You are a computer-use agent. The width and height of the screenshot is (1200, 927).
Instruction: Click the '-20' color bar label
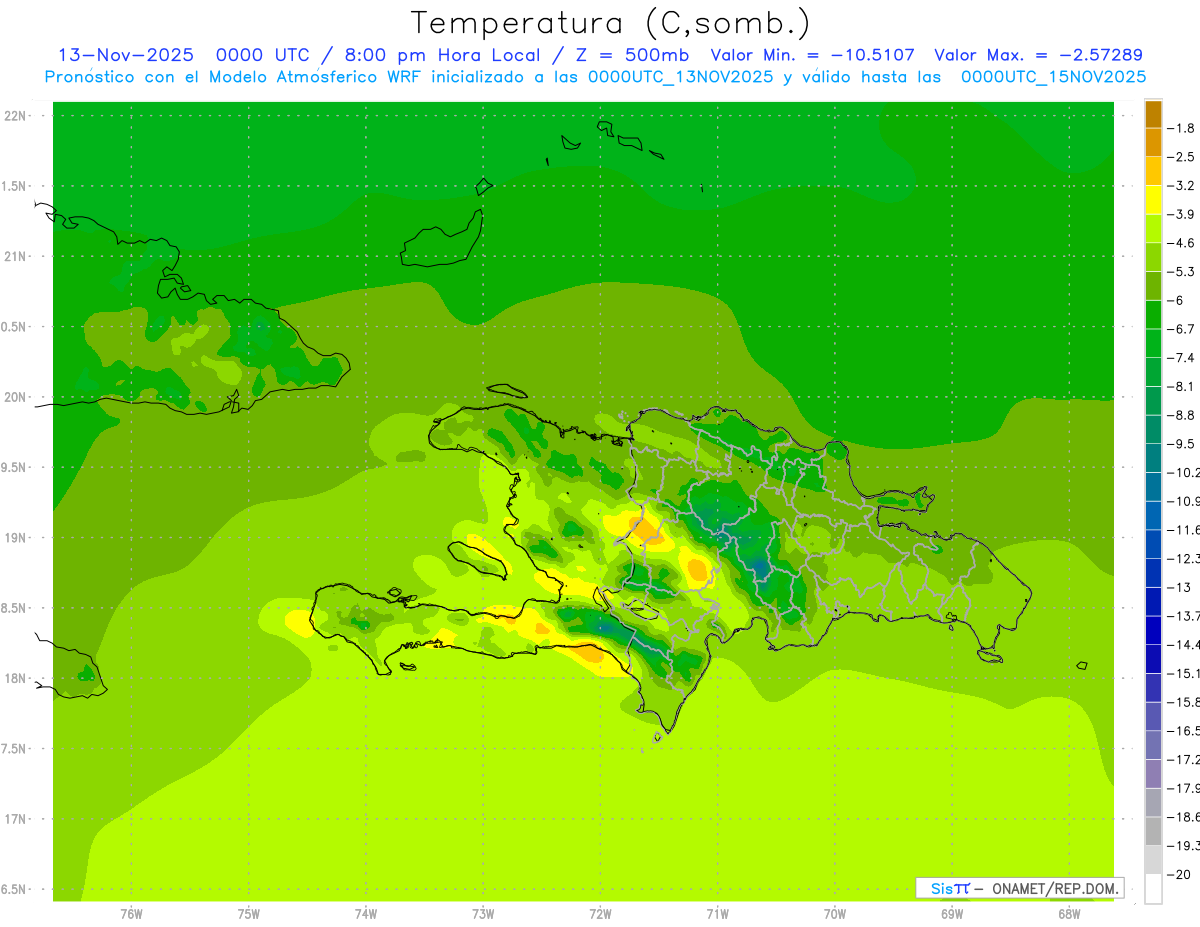1179,875
